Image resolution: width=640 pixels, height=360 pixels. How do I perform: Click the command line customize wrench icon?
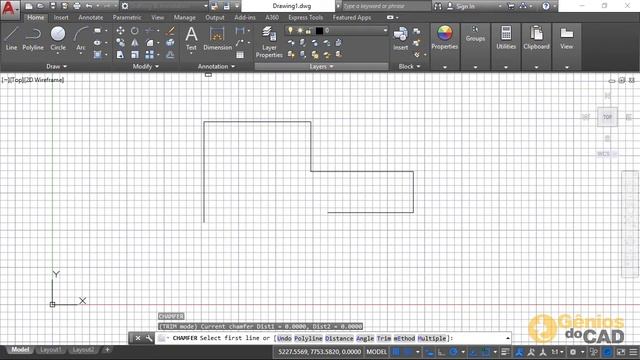tap(149, 338)
